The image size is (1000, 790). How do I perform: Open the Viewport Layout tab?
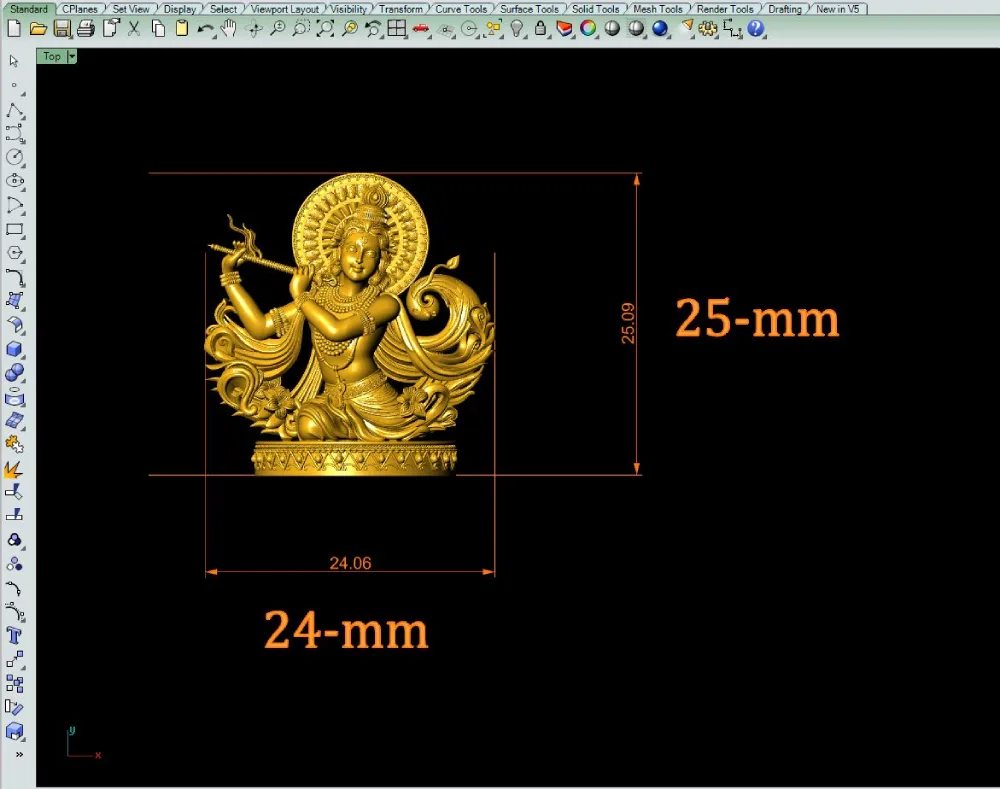(x=284, y=9)
